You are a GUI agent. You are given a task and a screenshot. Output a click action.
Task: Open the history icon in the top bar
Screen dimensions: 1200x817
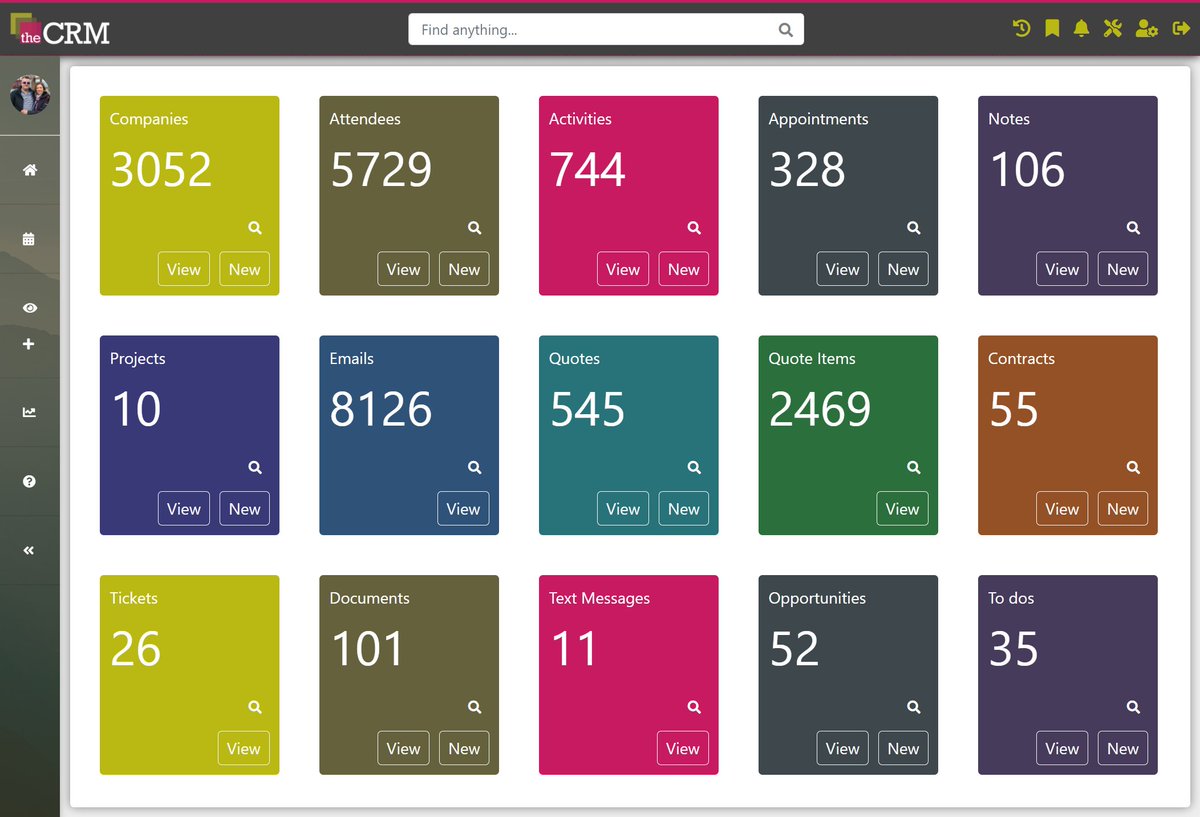click(1020, 28)
